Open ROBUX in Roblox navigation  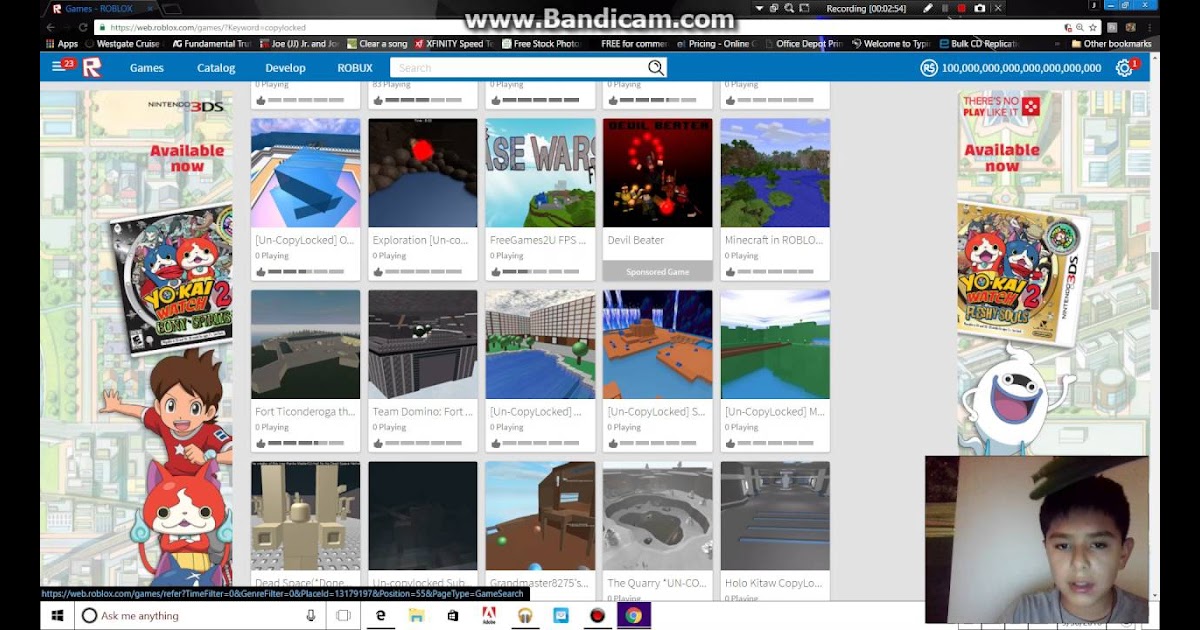(355, 68)
